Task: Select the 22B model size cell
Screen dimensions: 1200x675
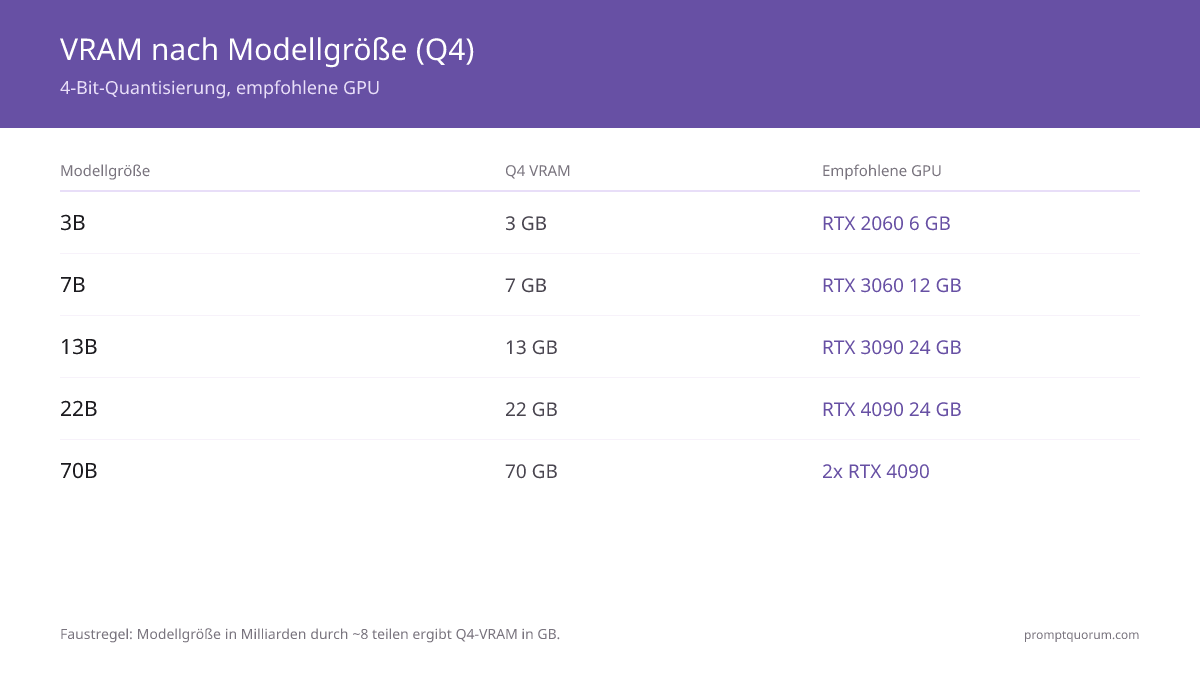Action: click(x=79, y=409)
